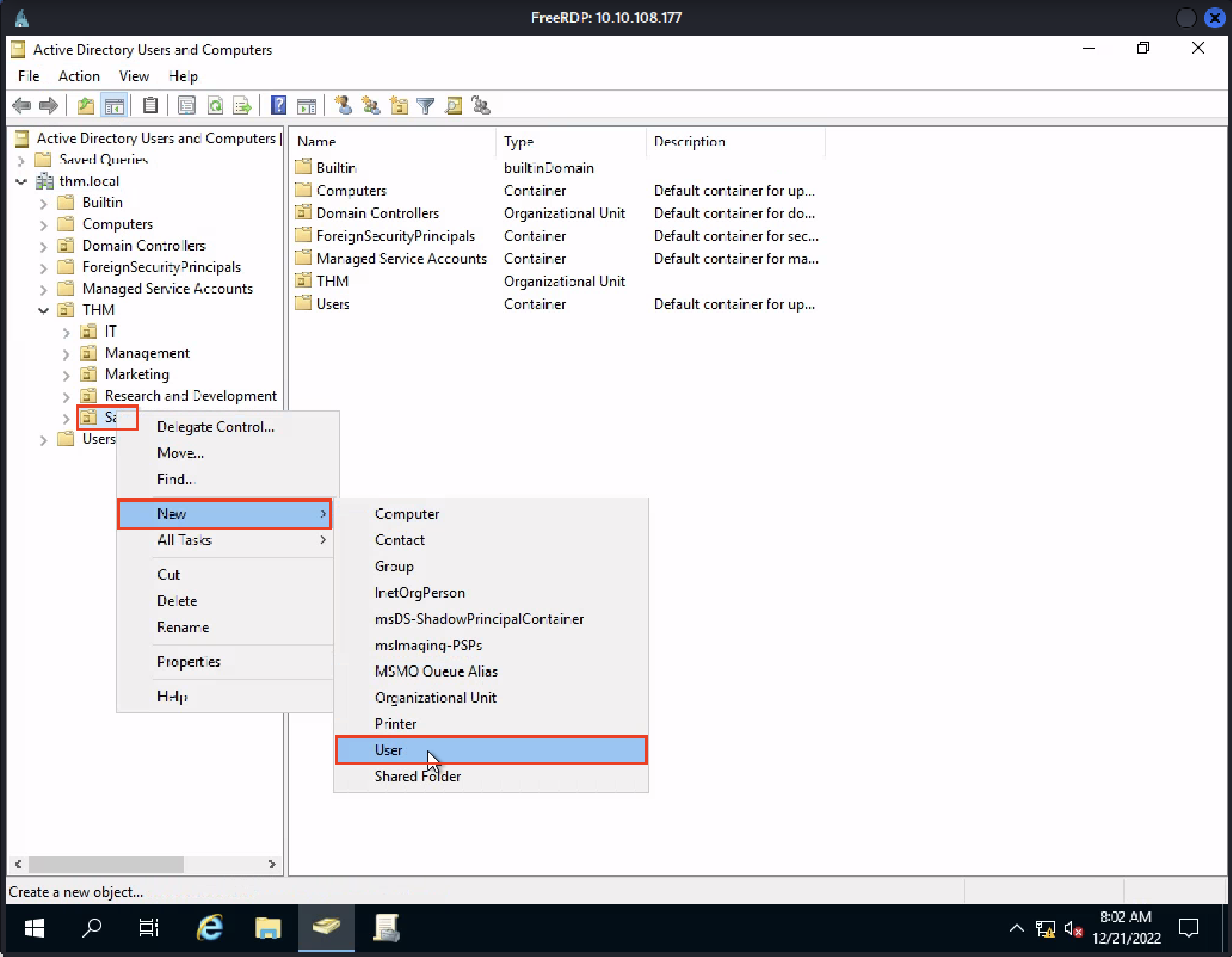Click tree pane horizontal scrollbar thumb
Viewport: 1232px width, 957px height.
105,864
